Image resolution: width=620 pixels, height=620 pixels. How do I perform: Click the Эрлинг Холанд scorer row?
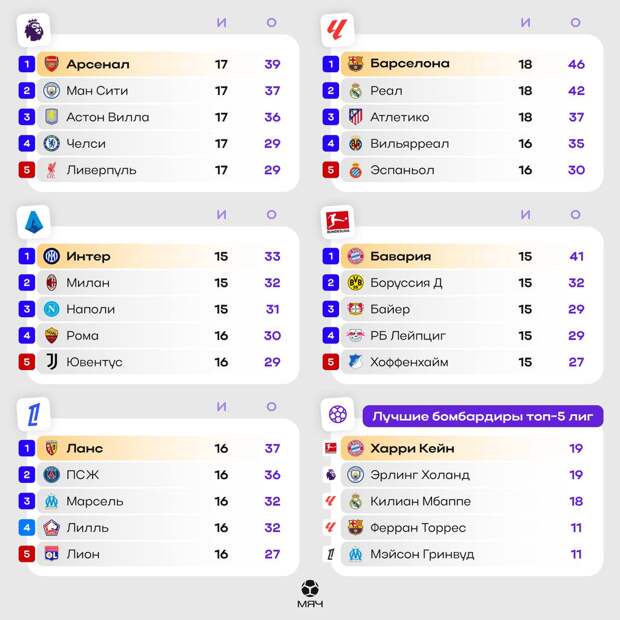(x=470, y=475)
